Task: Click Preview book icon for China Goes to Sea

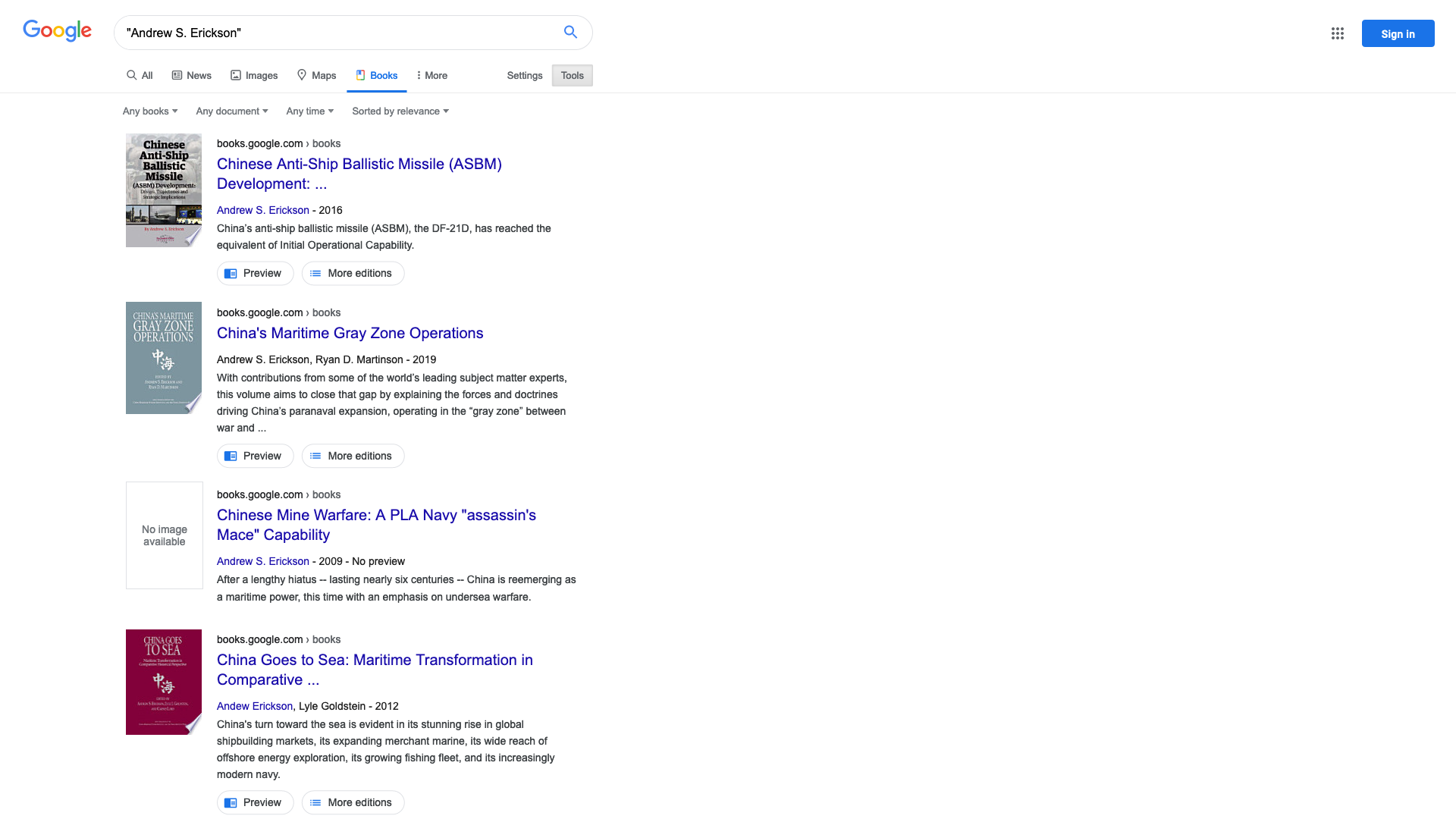Action: point(231,802)
